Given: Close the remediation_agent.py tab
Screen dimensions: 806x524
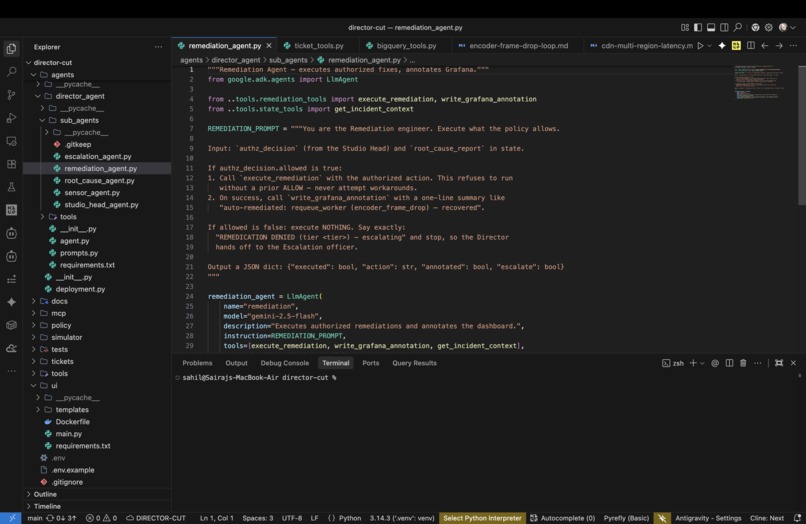Looking at the screenshot, I should coord(268,46).
